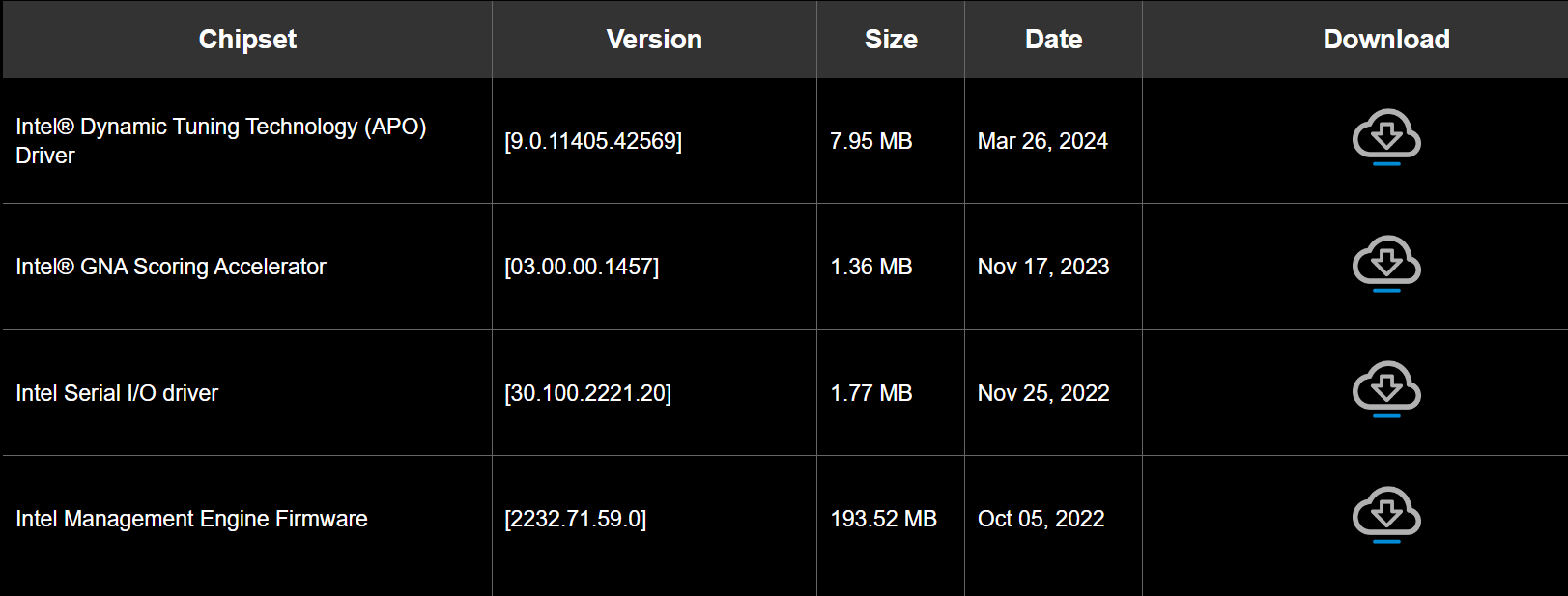This screenshot has height=596, width=1568.
Task: Download the Intel Serial I/O driver
Action: 1386,389
